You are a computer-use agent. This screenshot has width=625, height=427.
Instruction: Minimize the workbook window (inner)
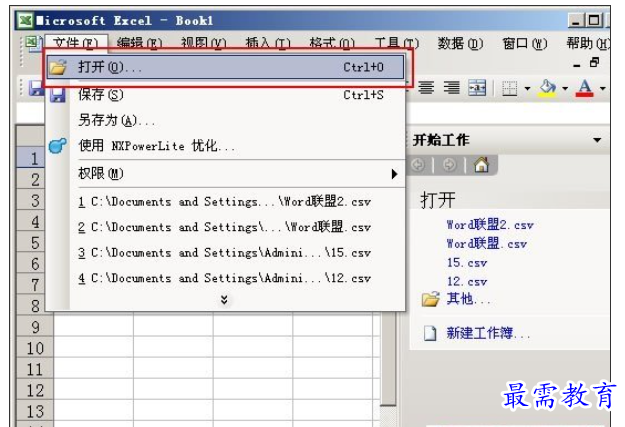pyautogui.click(x=577, y=64)
